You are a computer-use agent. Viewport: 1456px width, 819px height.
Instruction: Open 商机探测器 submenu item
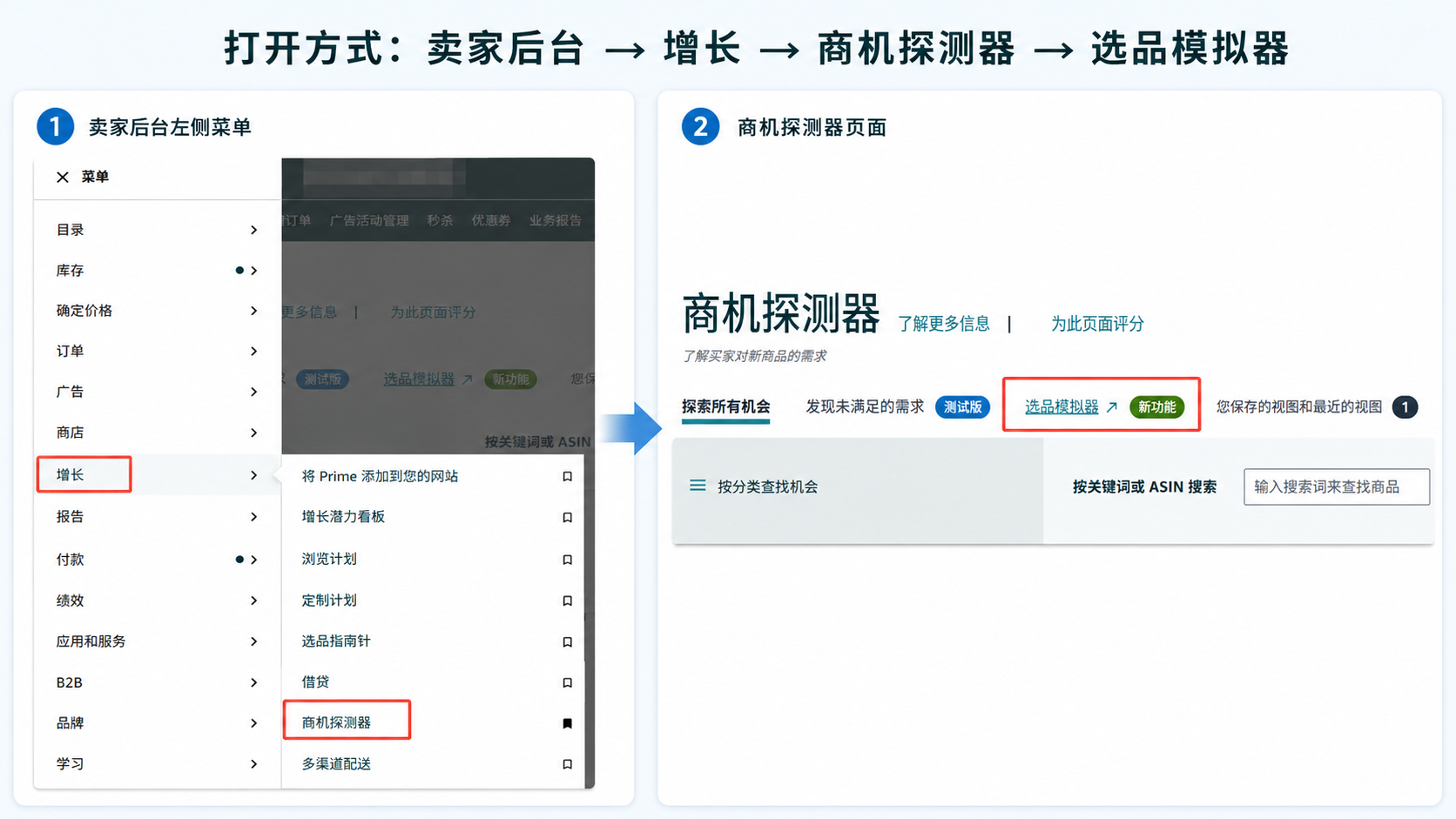pyautogui.click(x=336, y=722)
